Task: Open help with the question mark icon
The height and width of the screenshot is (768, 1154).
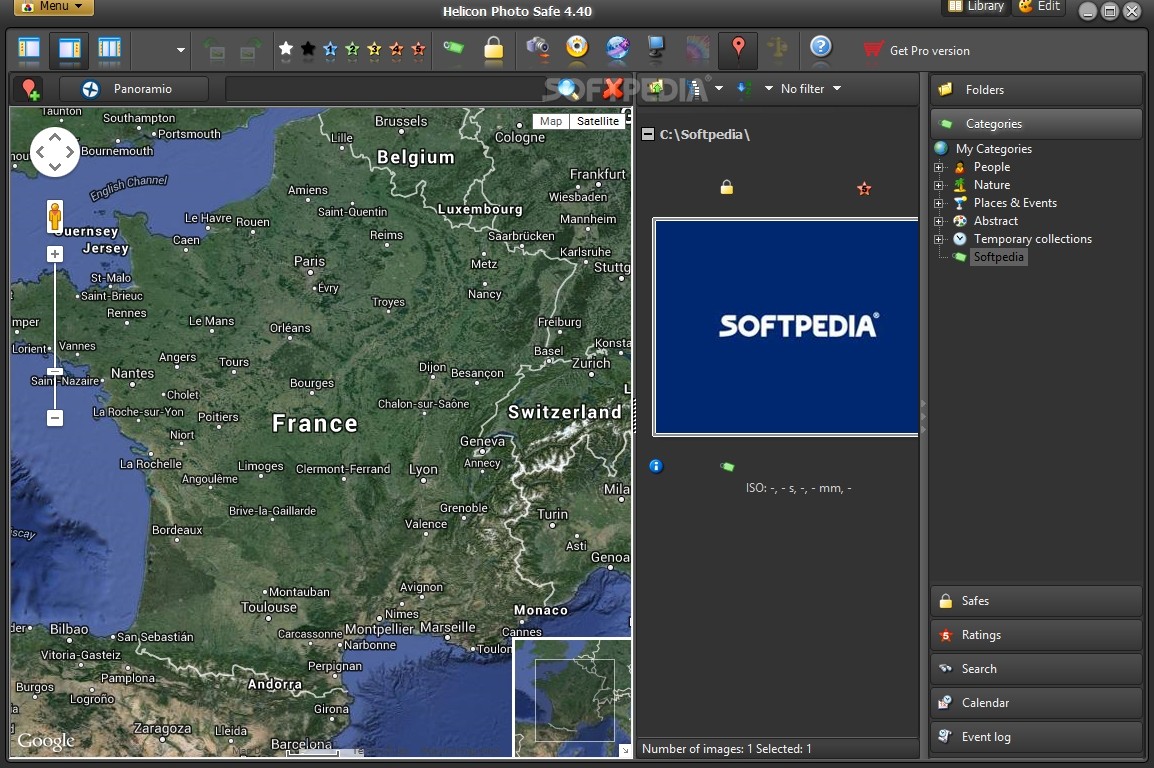Action: (x=821, y=48)
